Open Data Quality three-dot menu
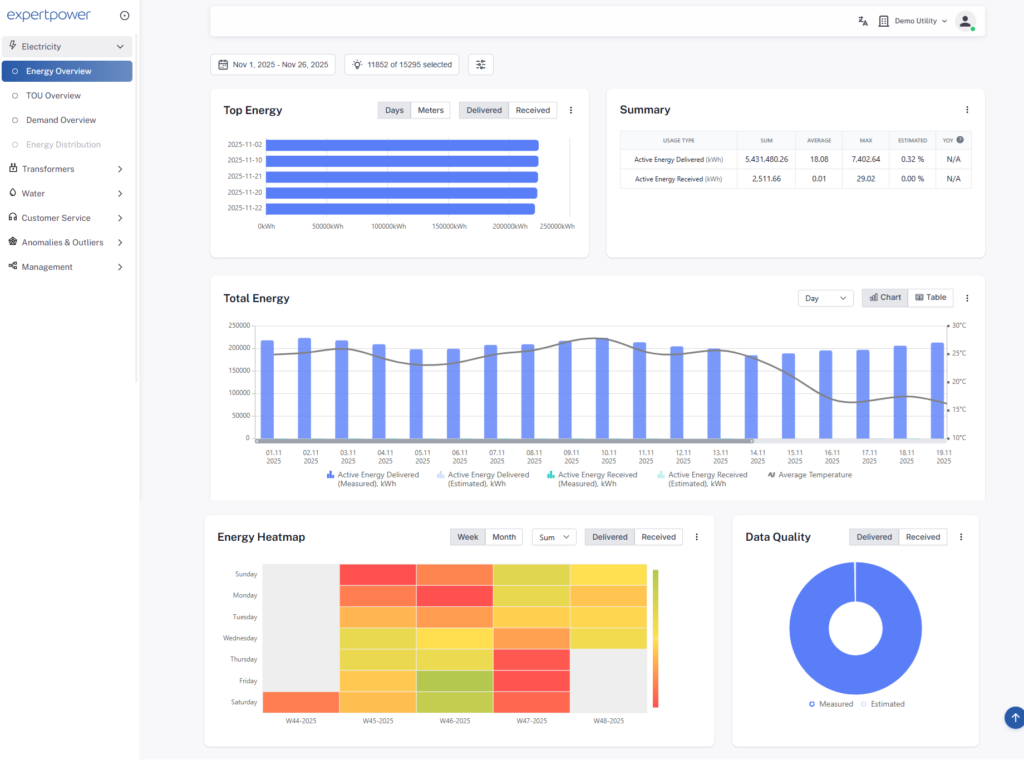The height and width of the screenshot is (770, 1024). click(961, 537)
